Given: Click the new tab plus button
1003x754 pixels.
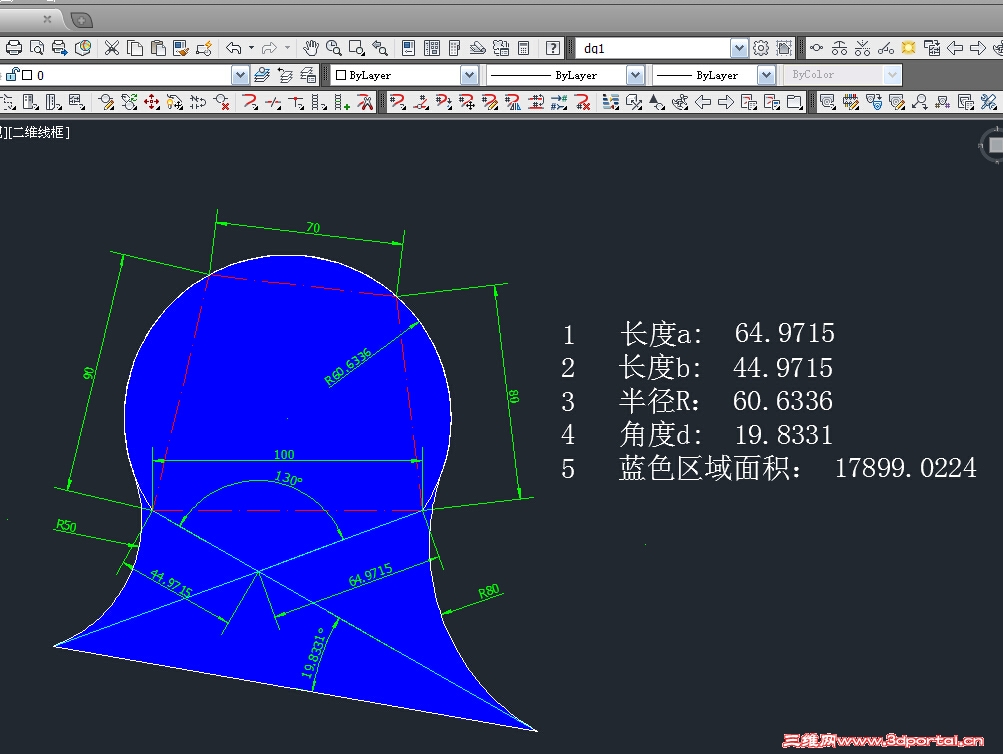Looking at the screenshot, I should (x=81, y=20).
